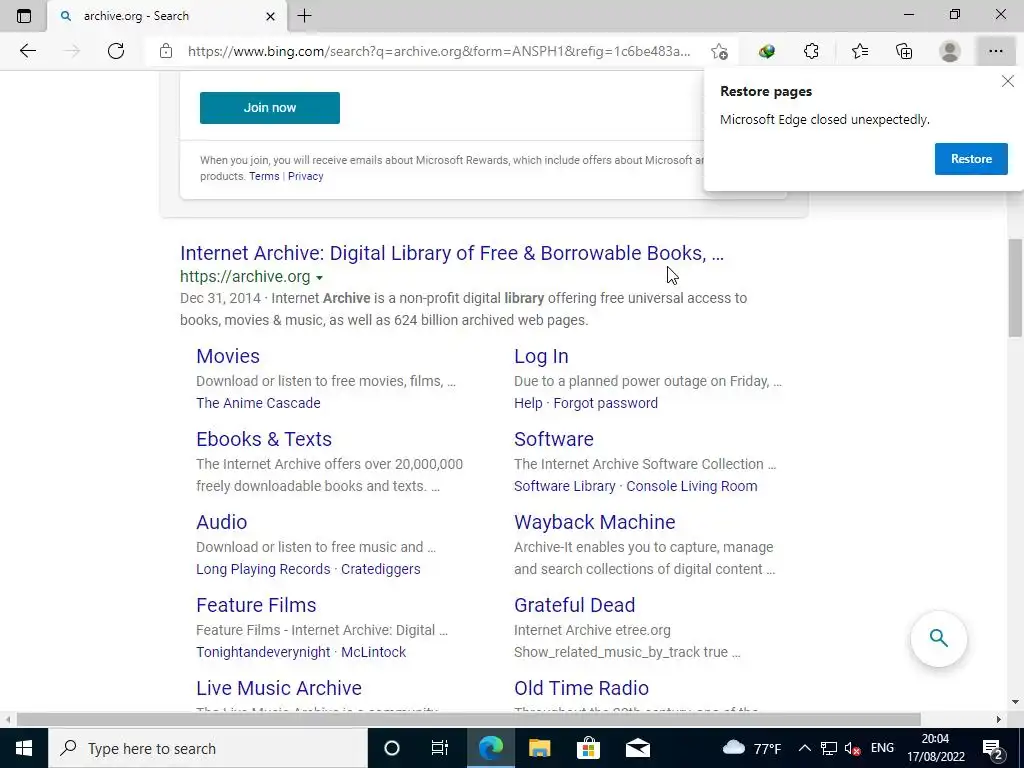Open the Windows Start menu
The height and width of the screenshot is (768, 1024).
24,748
